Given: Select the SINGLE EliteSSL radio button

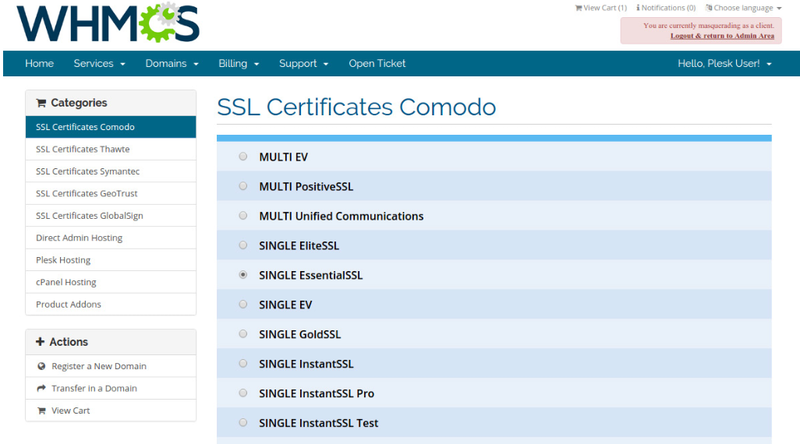Looking at the screenshot, I should [243, 245].
